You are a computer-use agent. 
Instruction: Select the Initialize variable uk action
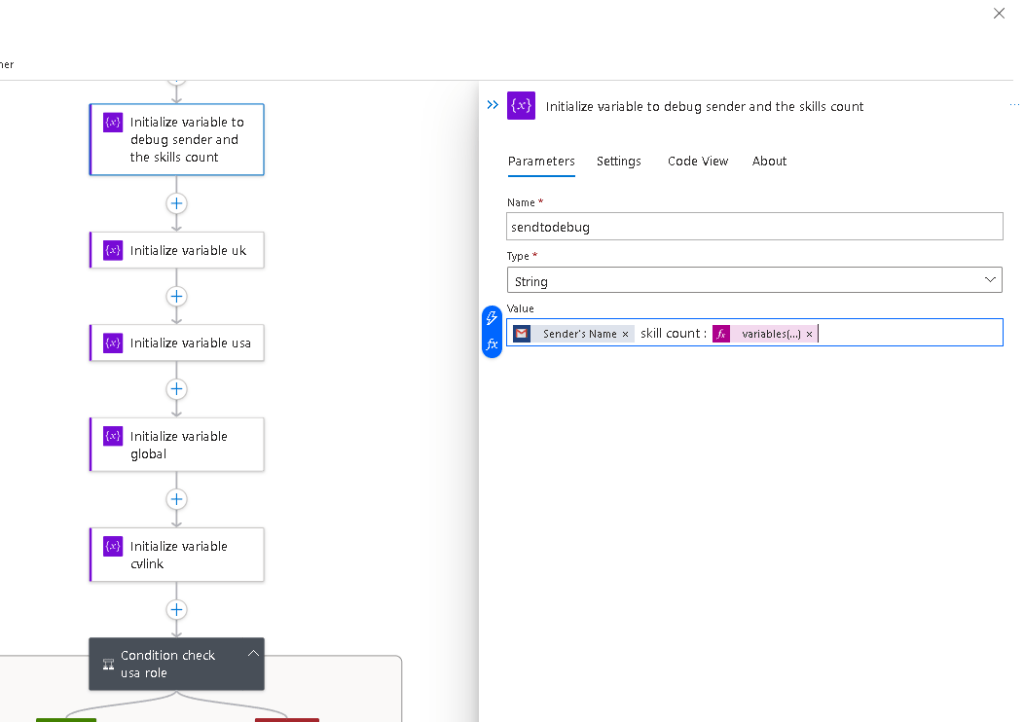tap(177, 250)
